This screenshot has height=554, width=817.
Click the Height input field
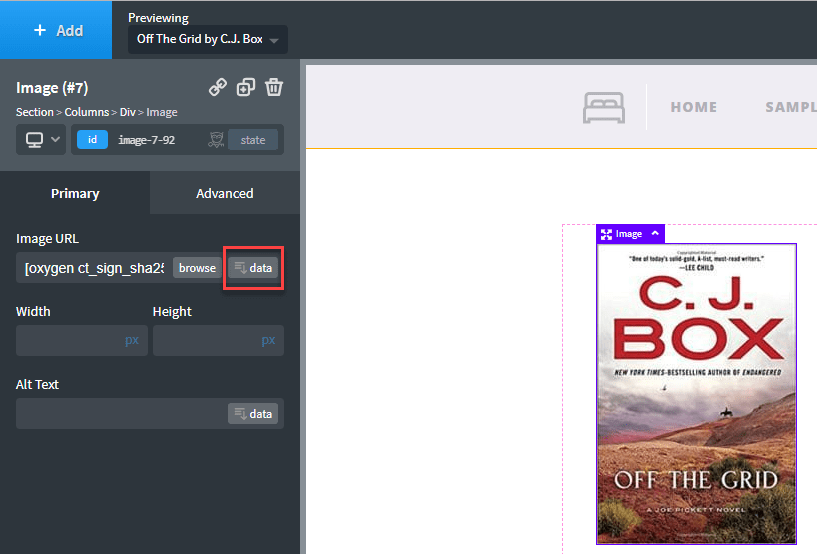coord(207,340)
